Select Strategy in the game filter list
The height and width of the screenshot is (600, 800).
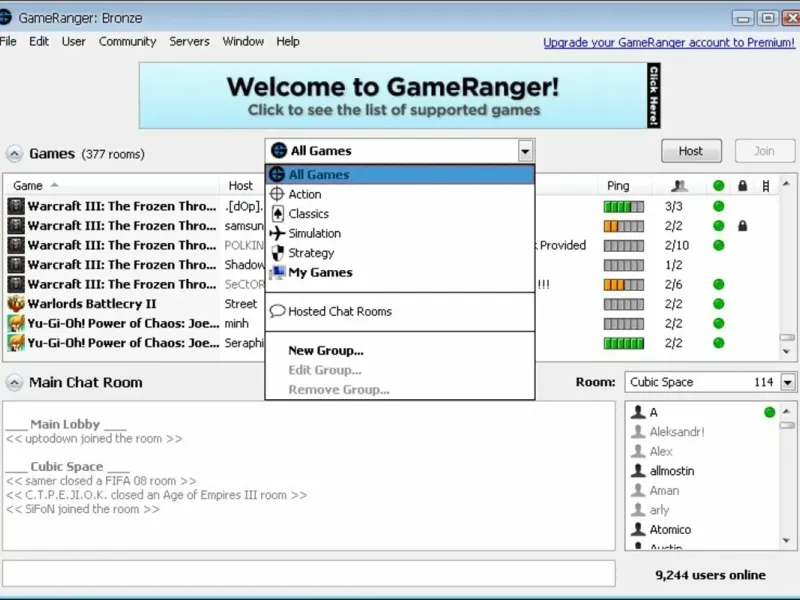click(399, 253)
